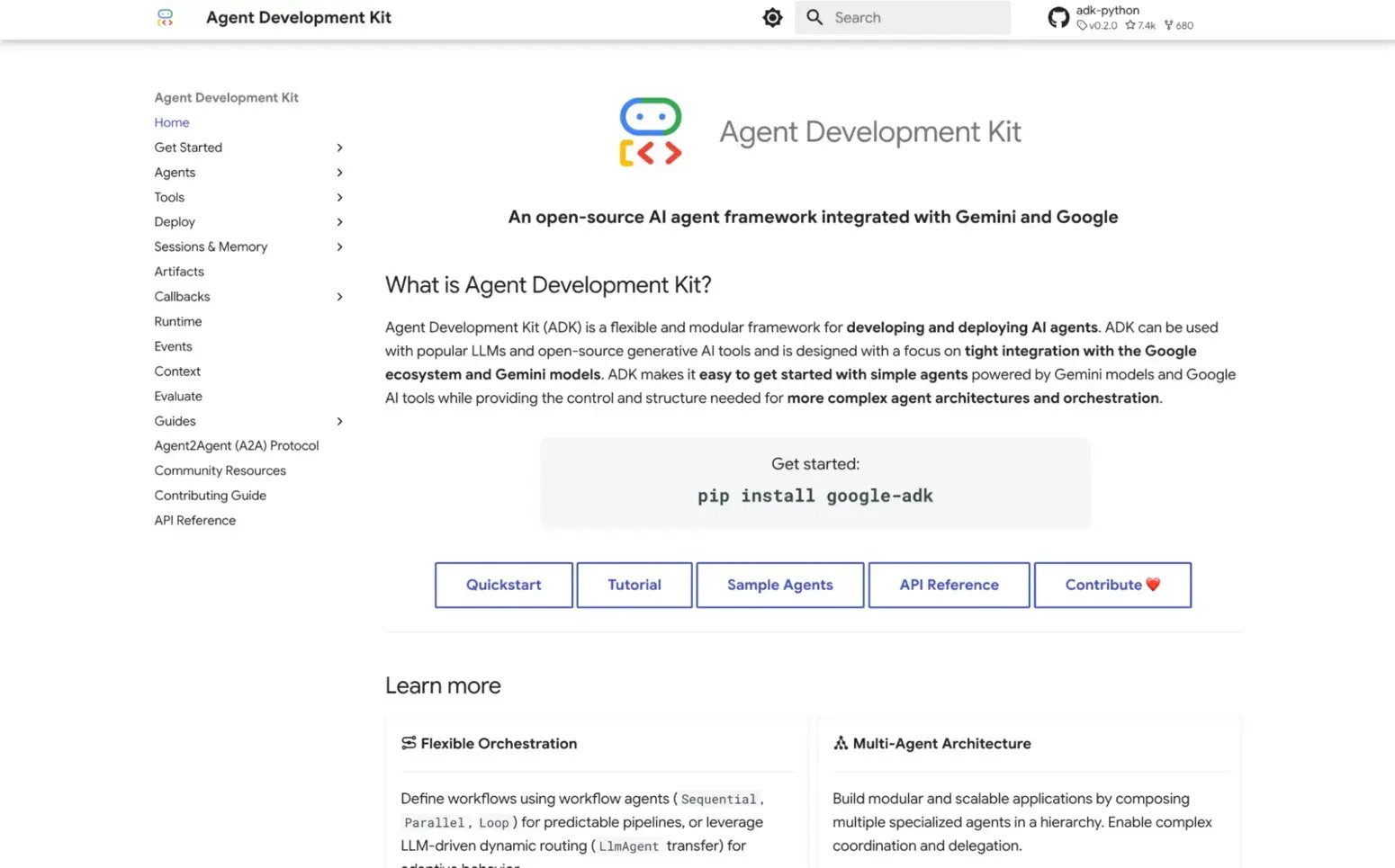Click the search magnifier icon
The image size is (1395, 868).
click(814, 17)
